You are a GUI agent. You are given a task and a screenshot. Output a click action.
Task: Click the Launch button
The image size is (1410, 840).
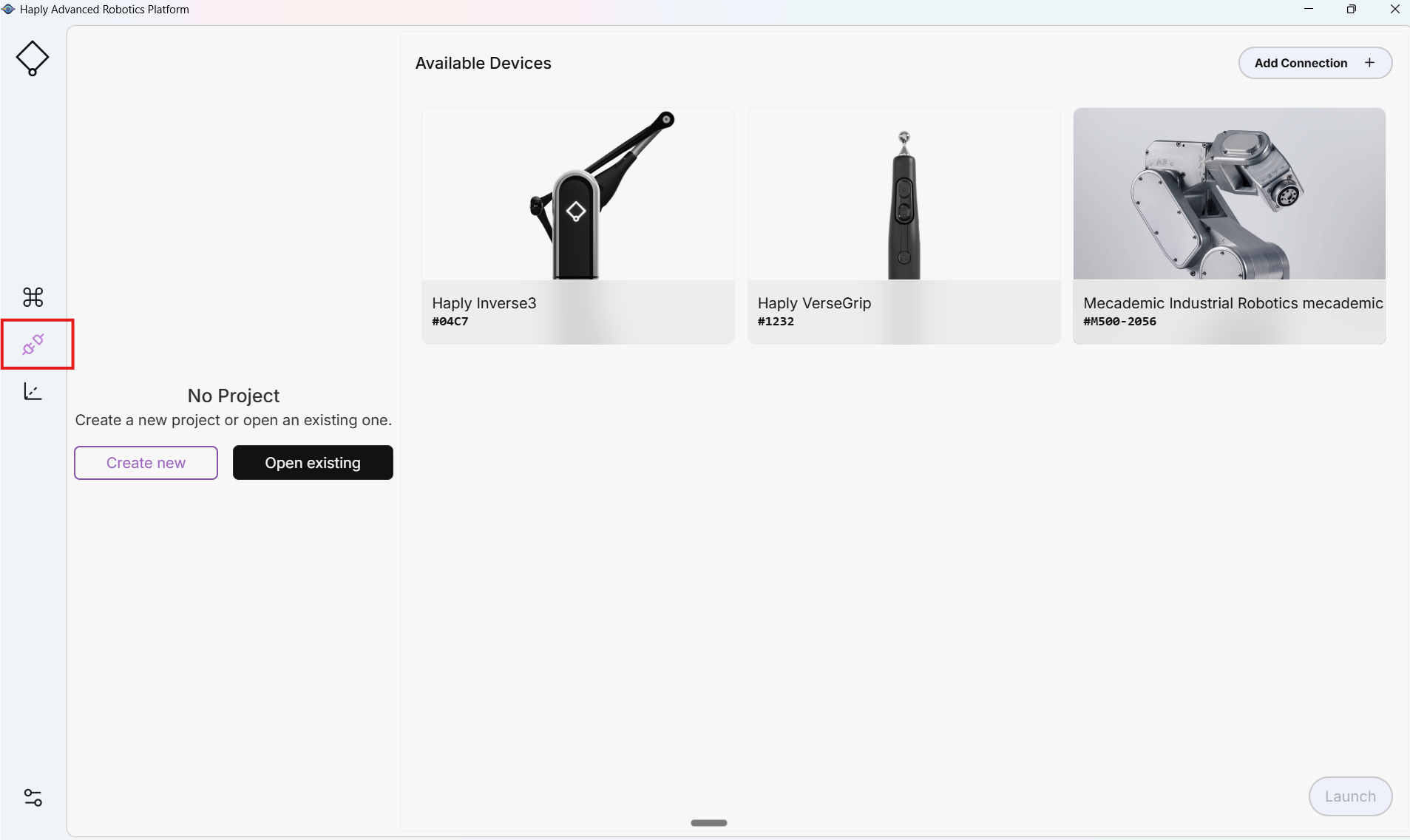tap(1350, 796)
